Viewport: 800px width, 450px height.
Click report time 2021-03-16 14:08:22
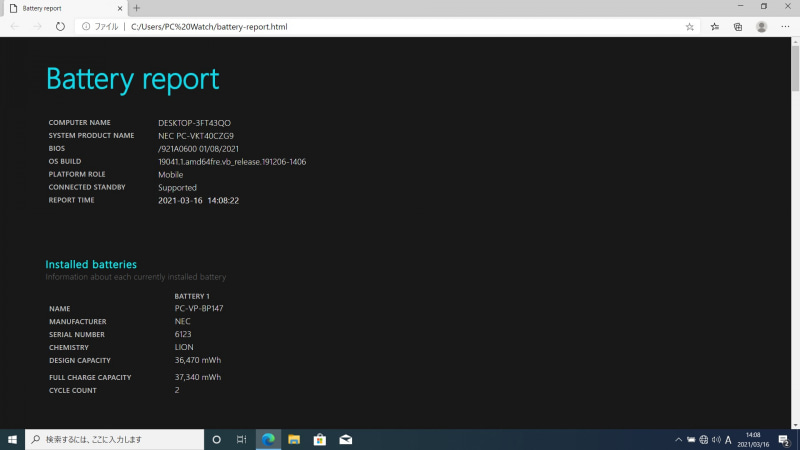(x=198, y=201)
